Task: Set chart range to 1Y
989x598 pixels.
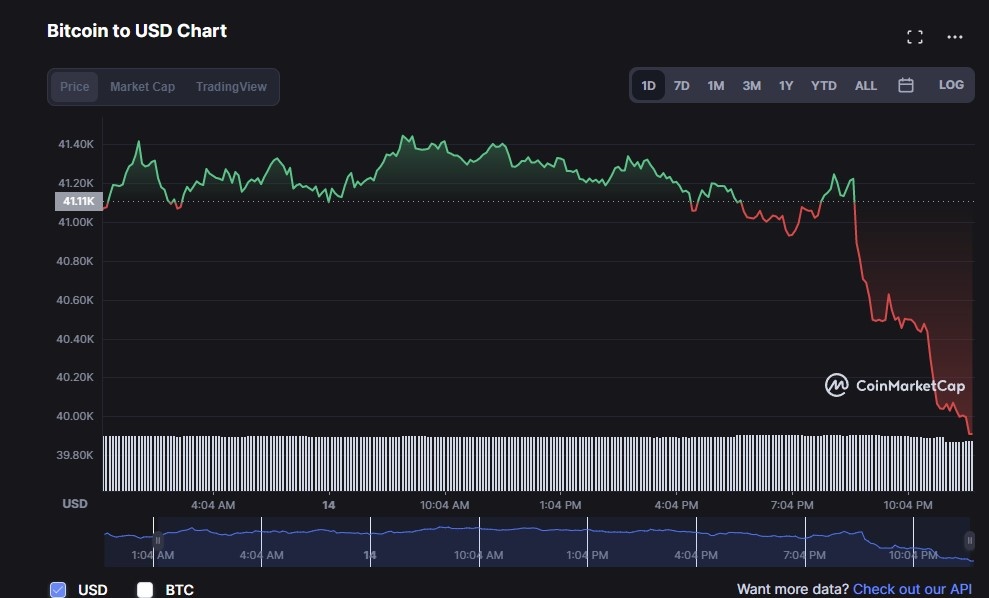Action: [786, 86]
